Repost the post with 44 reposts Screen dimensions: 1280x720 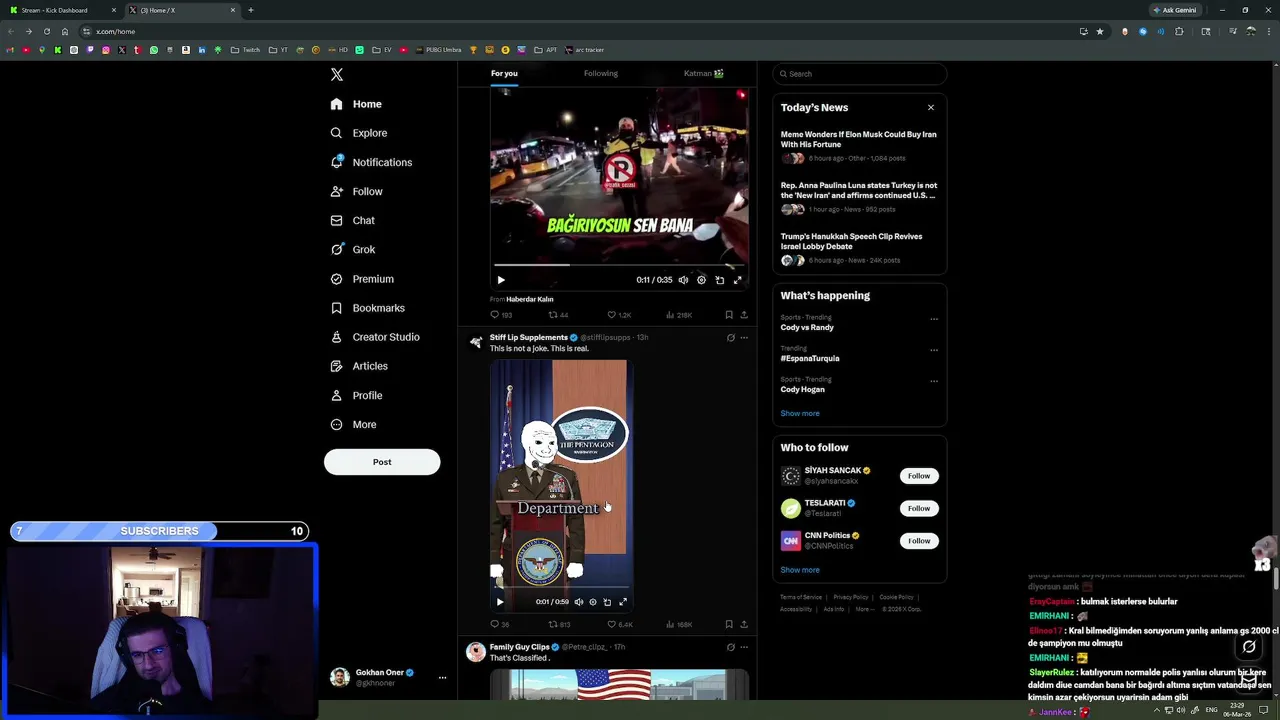[558, 315]
